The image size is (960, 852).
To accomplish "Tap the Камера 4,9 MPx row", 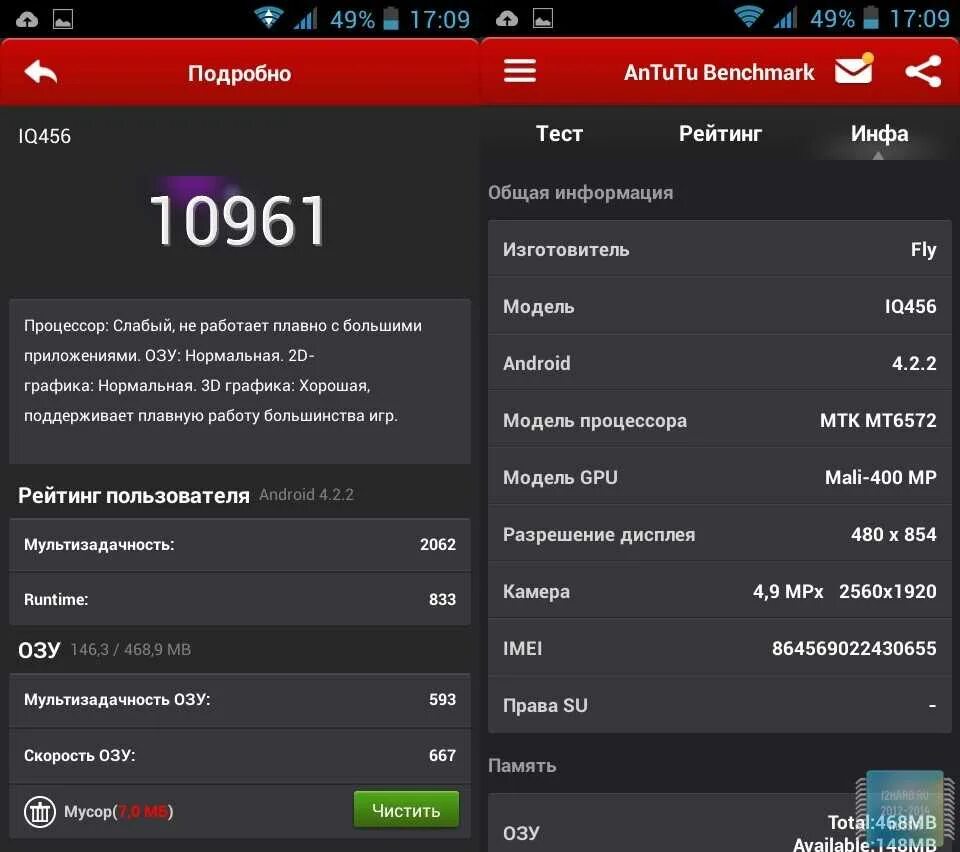I will point(719,591).
